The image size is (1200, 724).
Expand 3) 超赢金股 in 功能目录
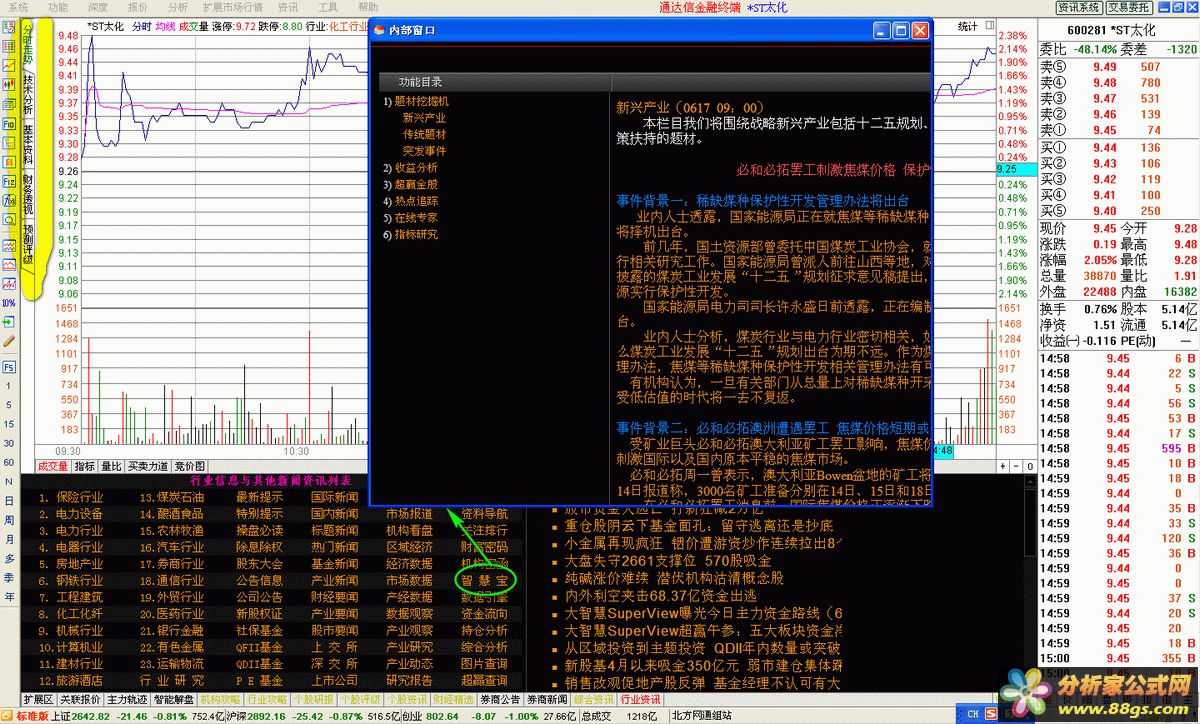tap(410, 185)
